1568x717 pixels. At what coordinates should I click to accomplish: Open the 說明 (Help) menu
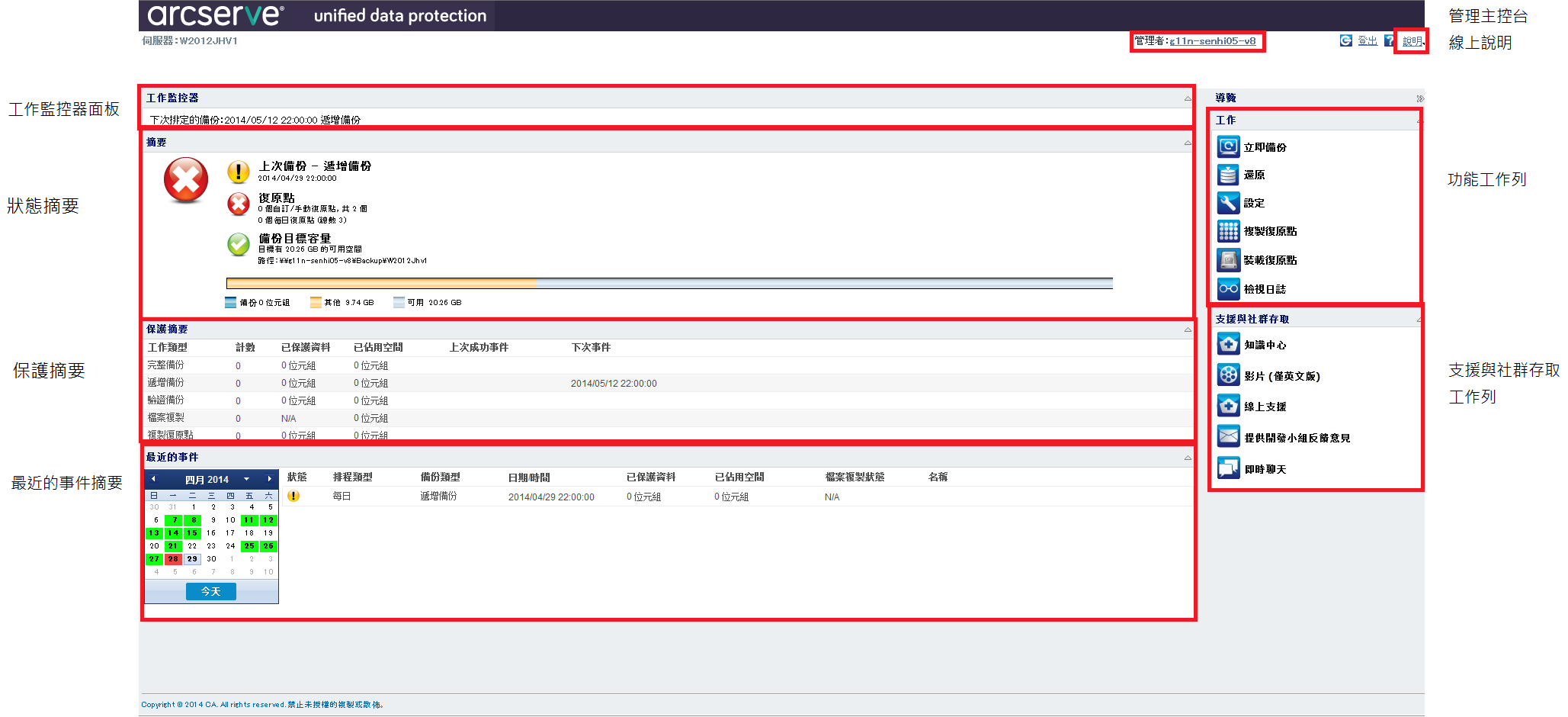pyautogui.click(x=1412, y=41)
